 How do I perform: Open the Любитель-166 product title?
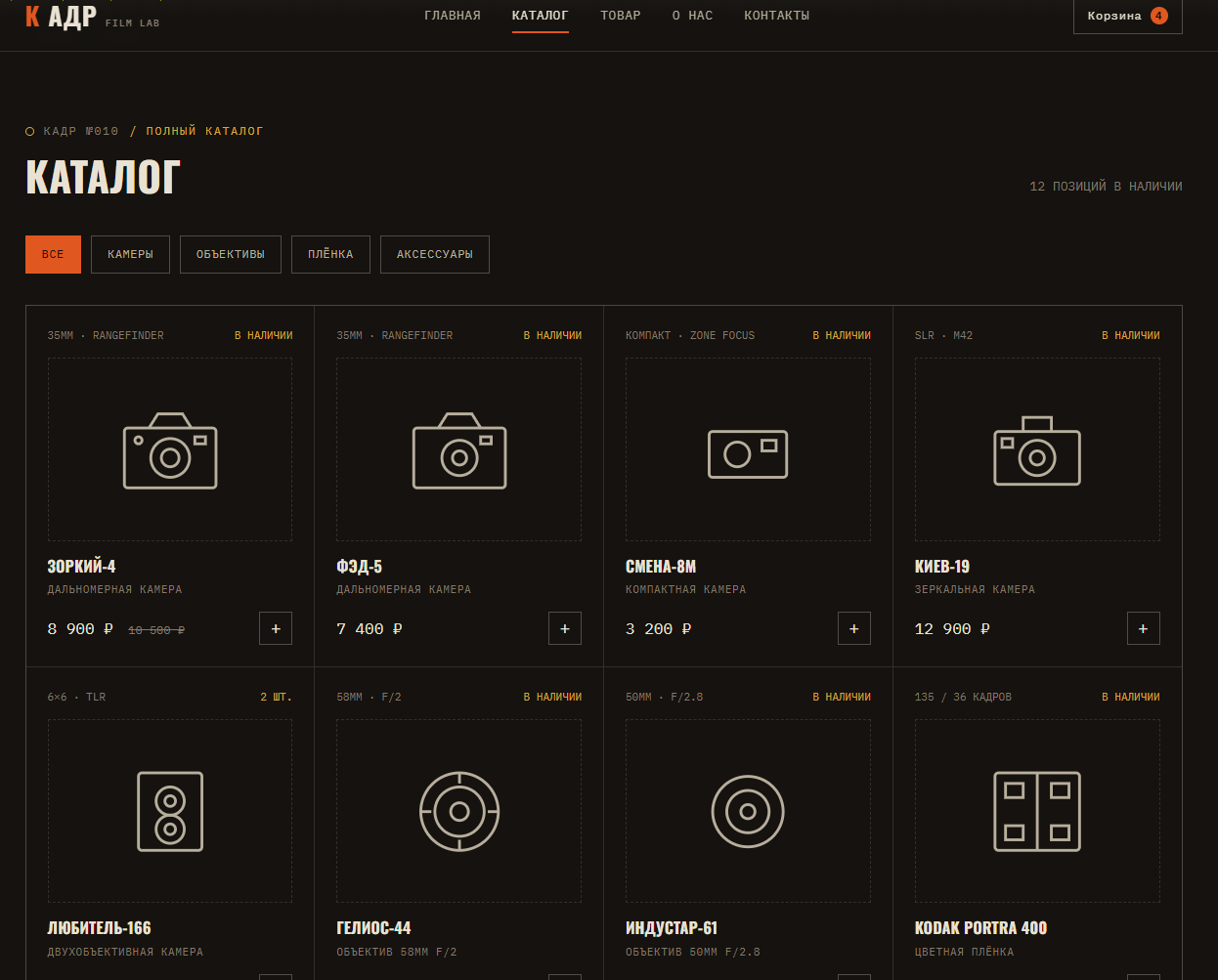point(99,928)
